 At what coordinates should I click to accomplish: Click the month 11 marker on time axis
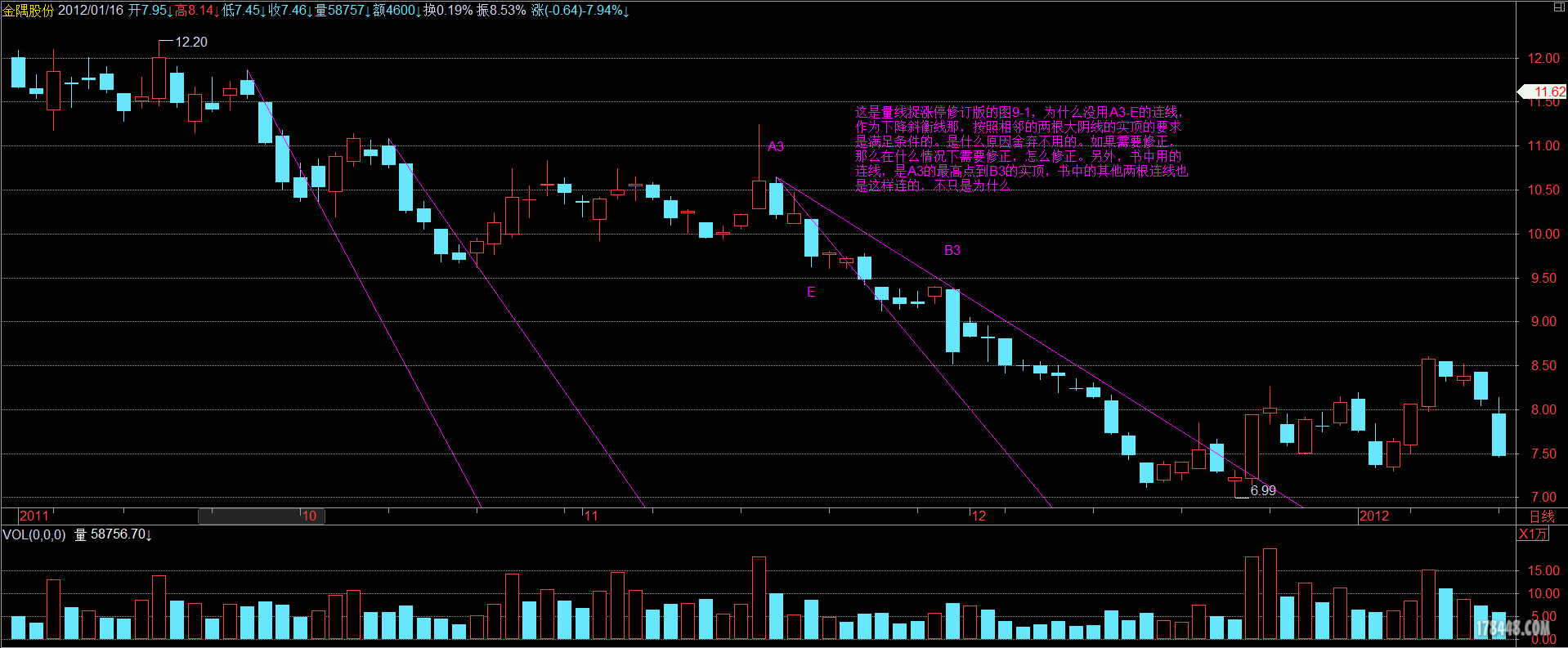[x=591, y=516]
